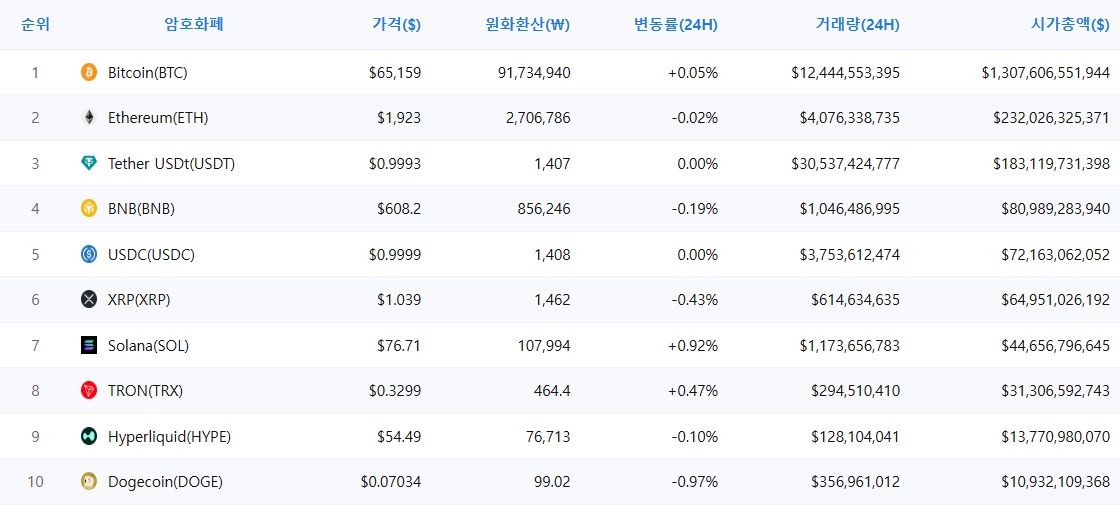Image resolution: width=1120 pixels, height=514 pixels.
Task: Click Dogecoin market cap $10,932,109,368
Action: [x=1055, y=482]
